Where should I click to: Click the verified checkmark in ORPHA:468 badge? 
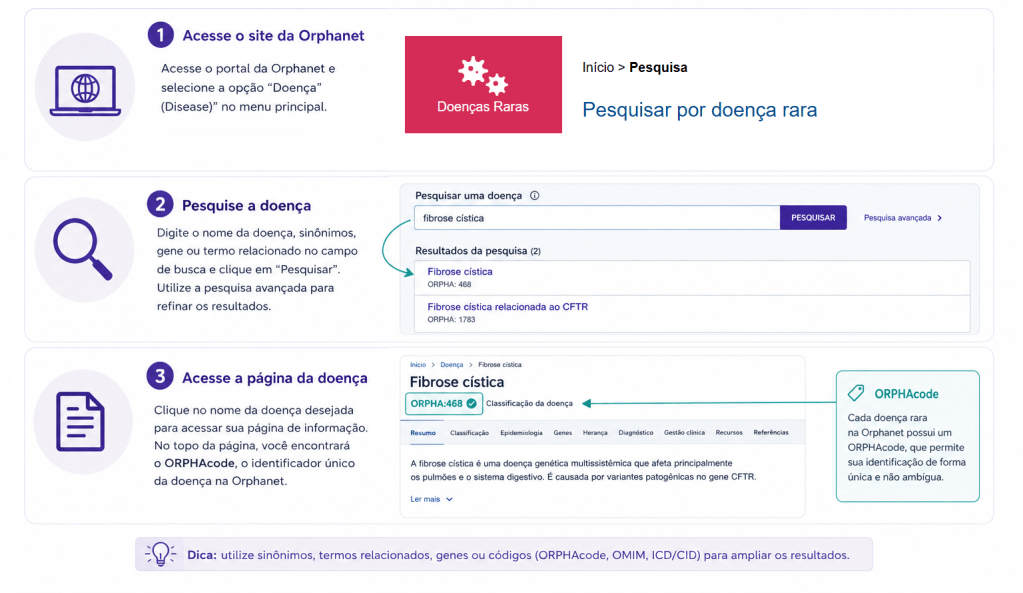tap(472, 404)
